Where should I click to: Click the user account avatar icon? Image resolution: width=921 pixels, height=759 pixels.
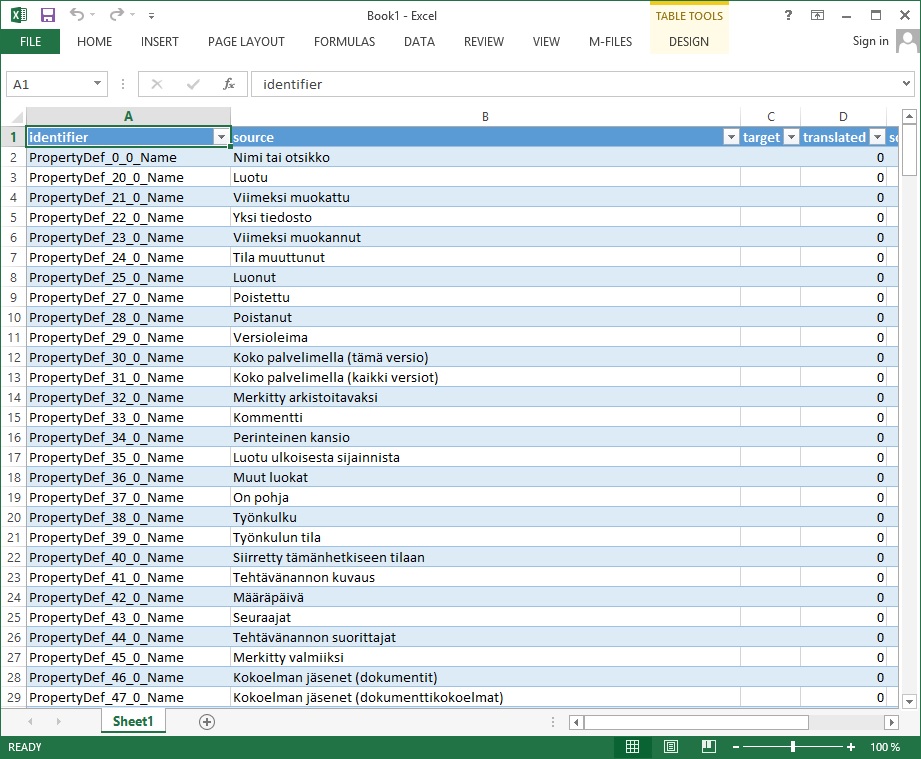tap(907, 42)
